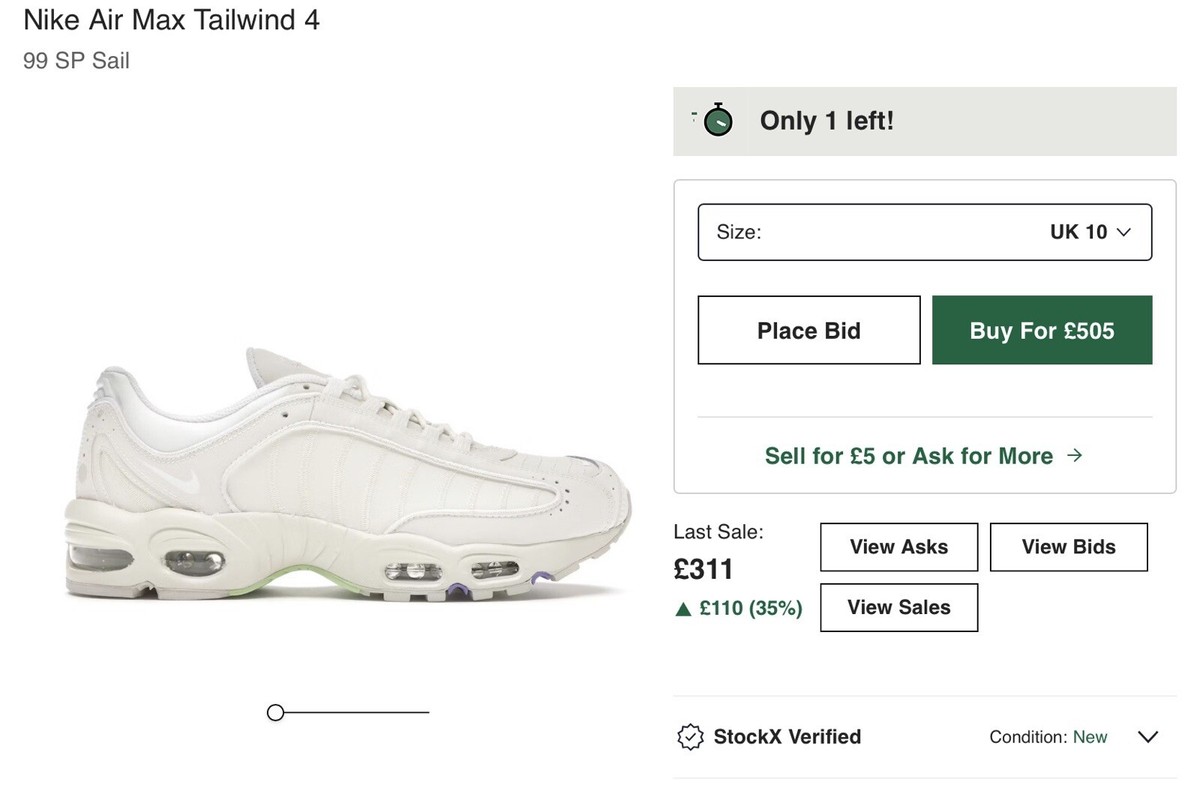
Task: Open the View Sales history
Action: (x=899, y=607)
